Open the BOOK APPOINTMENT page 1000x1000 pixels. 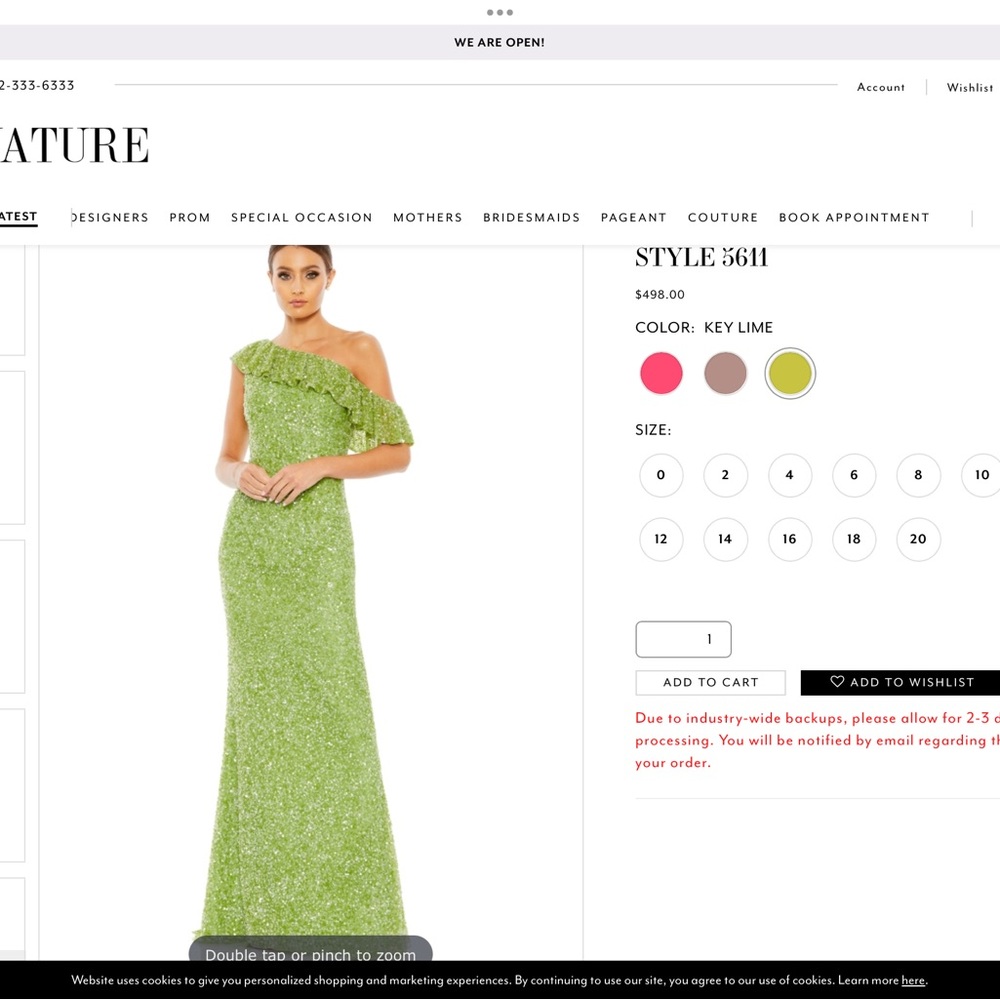click(x=854, y=217)
